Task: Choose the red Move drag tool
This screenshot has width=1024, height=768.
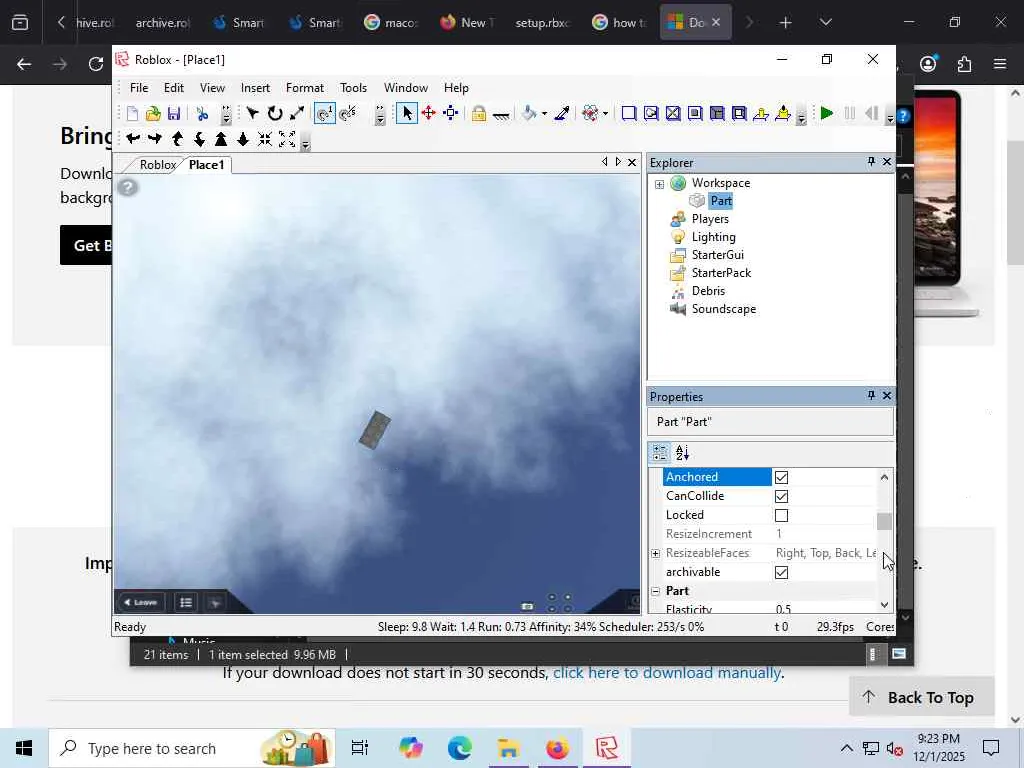Action: [x=428, y=114]
